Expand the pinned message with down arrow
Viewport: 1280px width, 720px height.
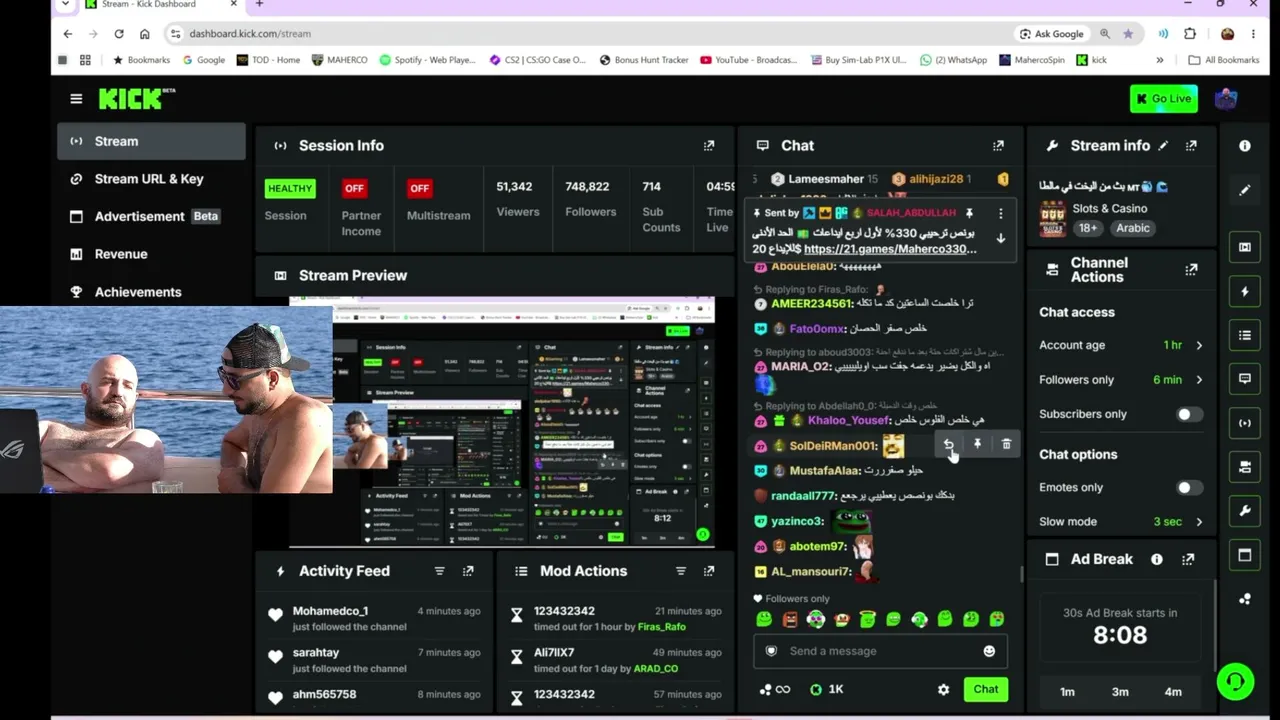[x=1000, y=239]
